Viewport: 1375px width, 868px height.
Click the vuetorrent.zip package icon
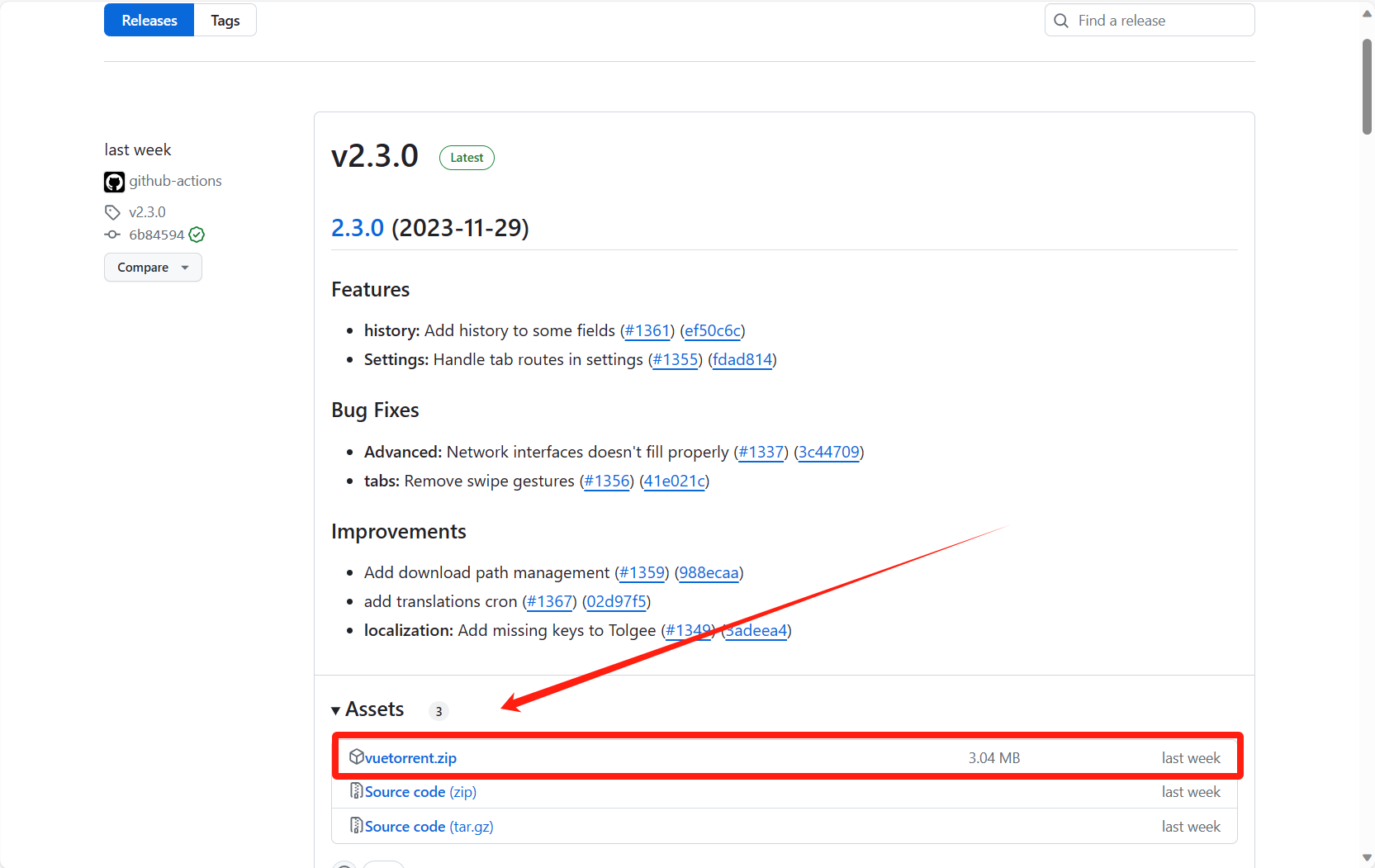[x=356, y=757]
